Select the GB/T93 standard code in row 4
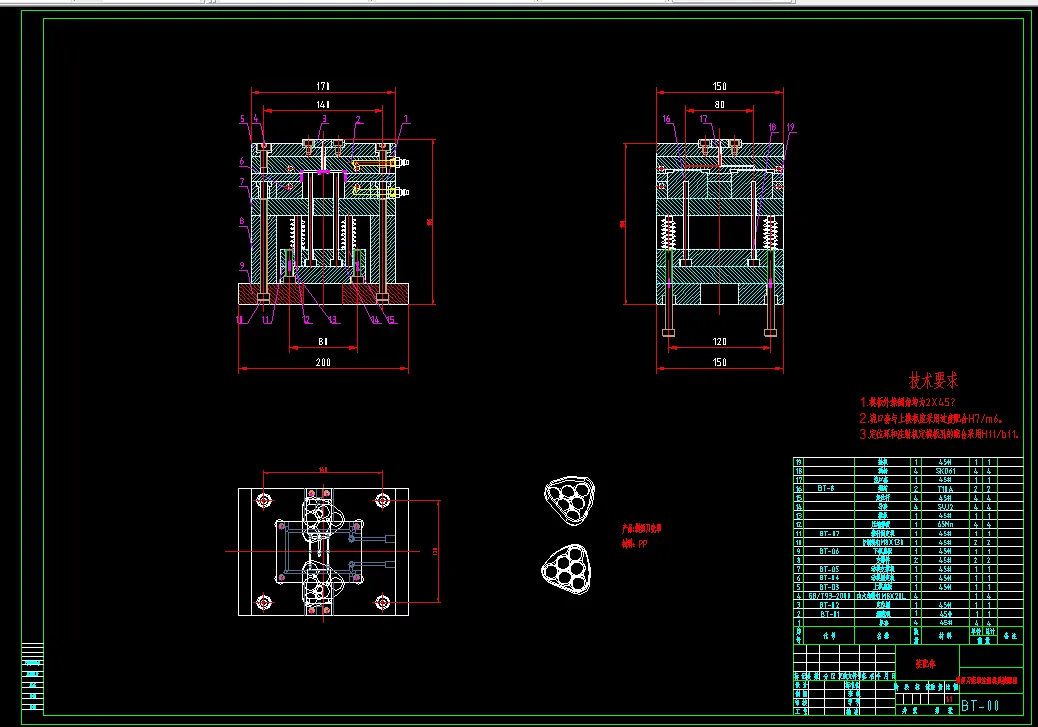Viewport: 1038px width, 727px height. click(x=829, y=596)
